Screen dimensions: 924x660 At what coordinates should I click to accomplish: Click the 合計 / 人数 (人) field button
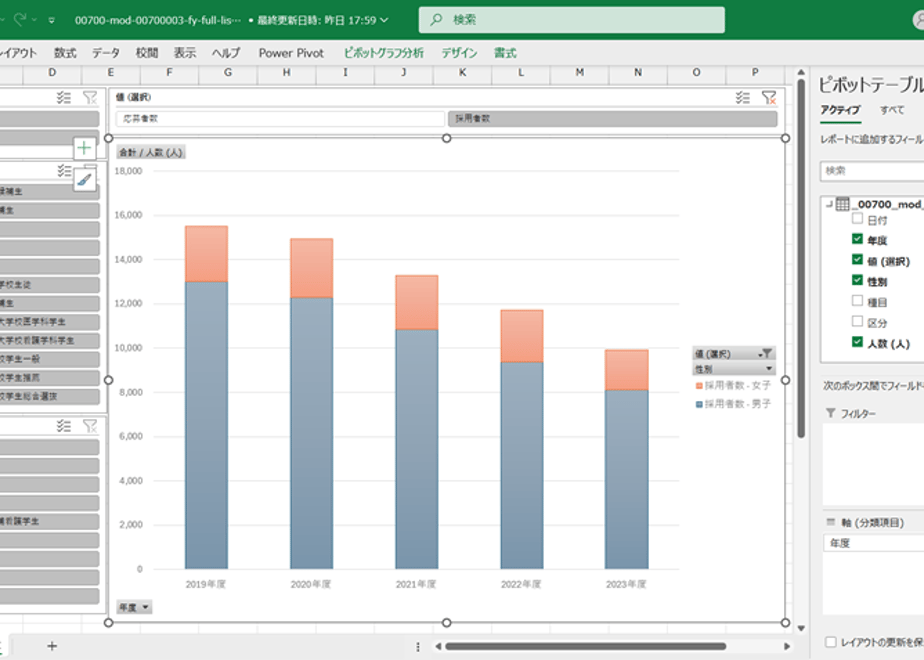tap(151, 152)
